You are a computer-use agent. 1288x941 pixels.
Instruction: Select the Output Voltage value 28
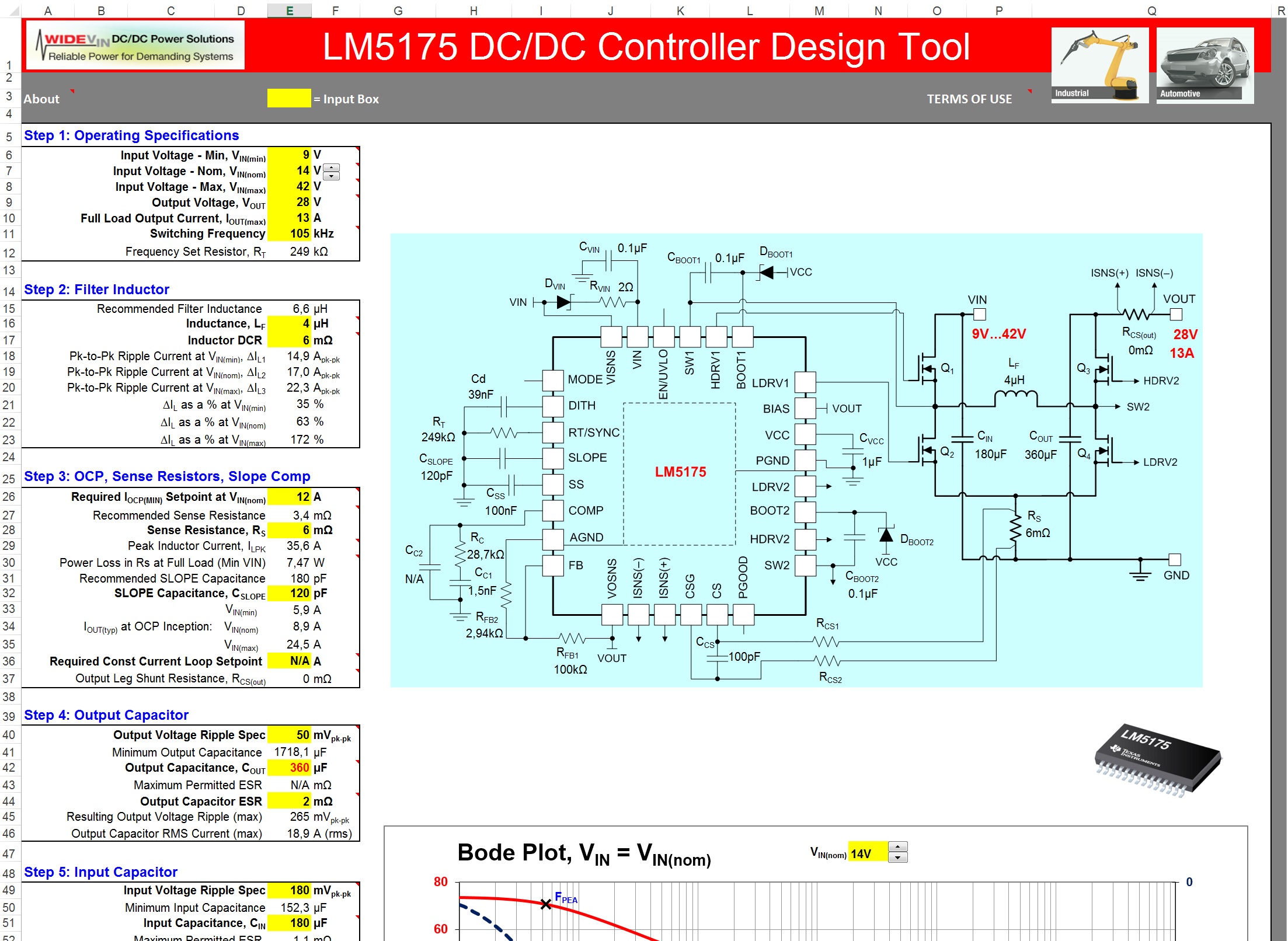[x=289, y=202]
